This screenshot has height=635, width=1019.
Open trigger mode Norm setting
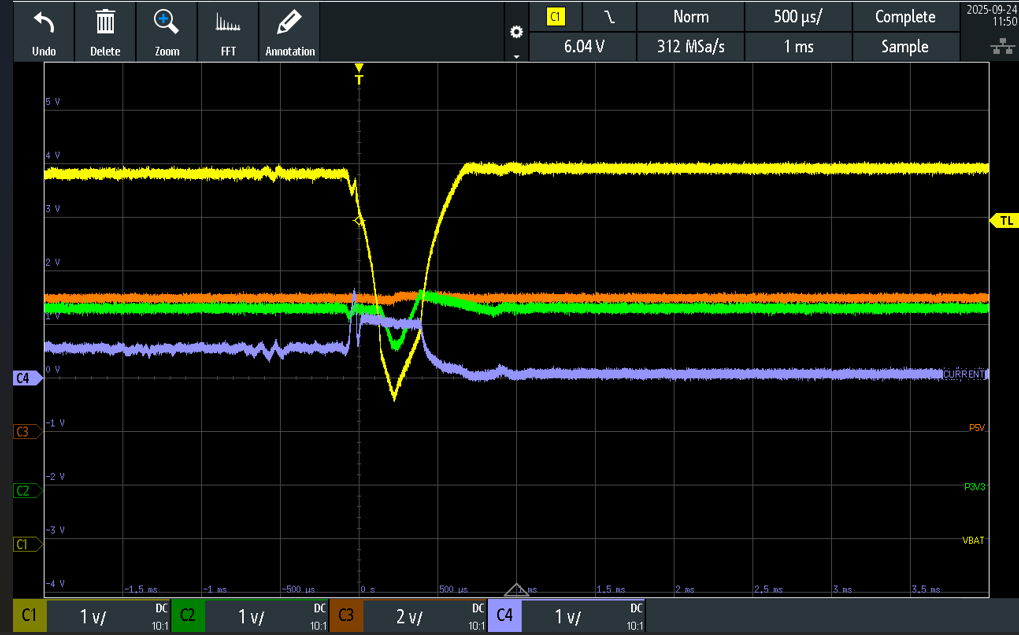[x=691, y=17]
